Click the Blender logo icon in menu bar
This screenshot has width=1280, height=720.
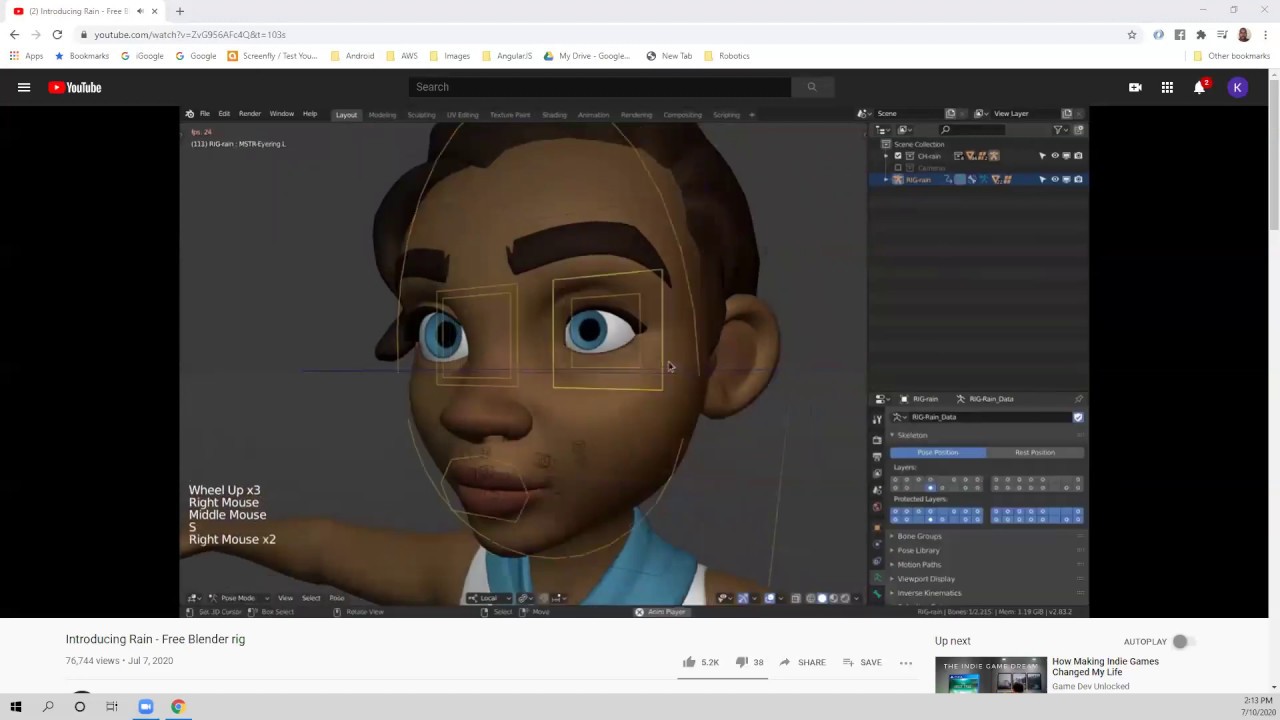[x=190, y=114]
